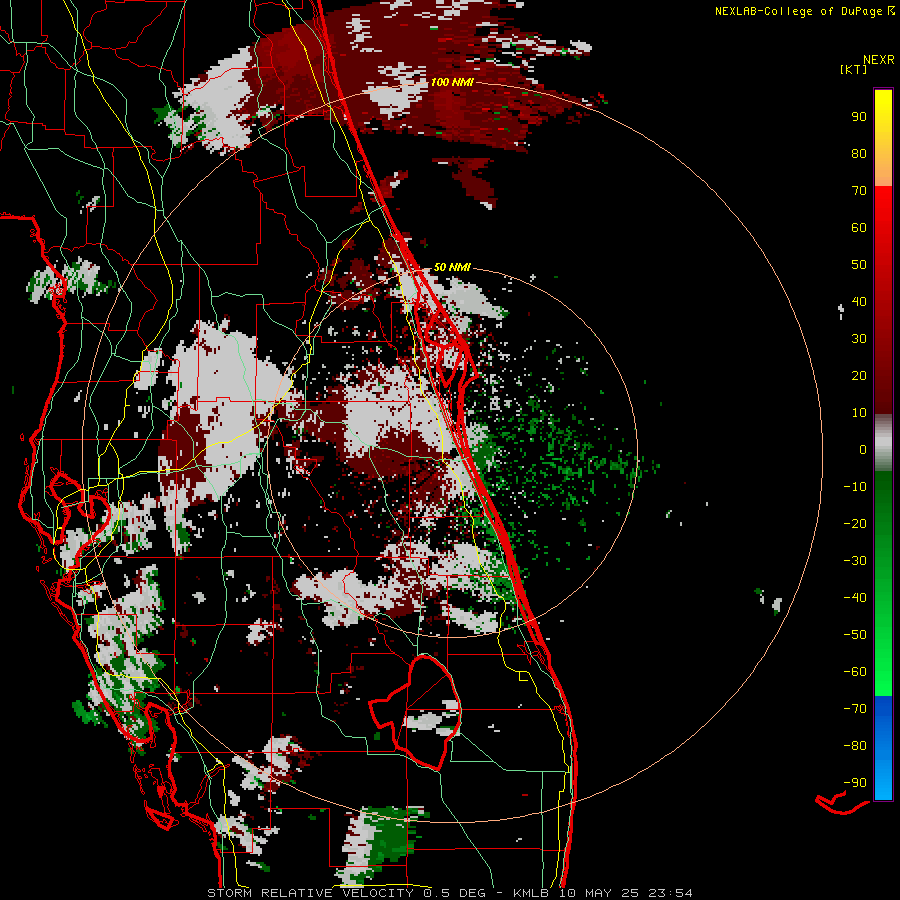Image resolution: width=900 pixels, height=900 pixels.
Task: Click the NEXR label above the color bar
Action: pos(879,60)
